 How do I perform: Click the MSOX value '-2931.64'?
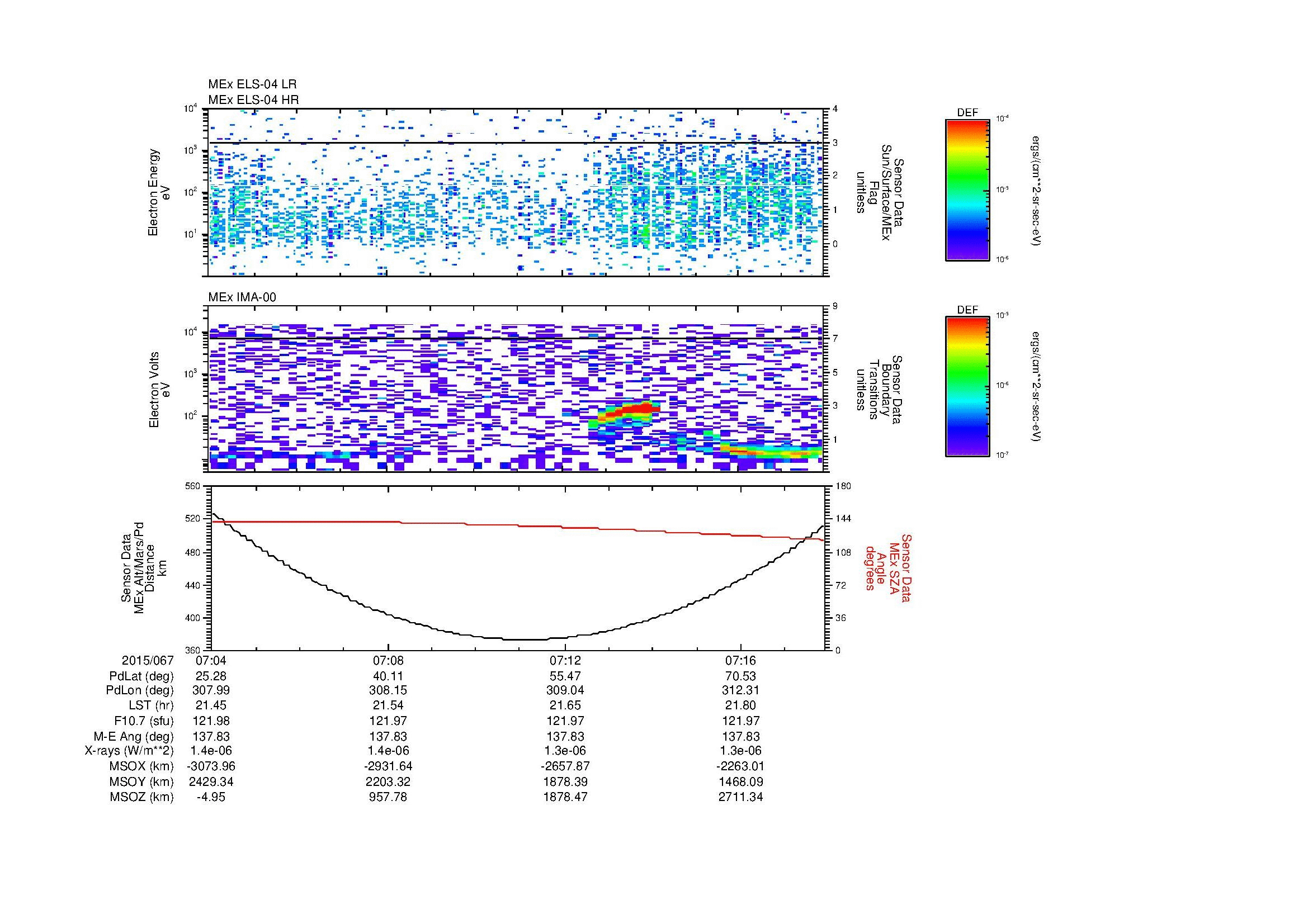click(388, 766)
